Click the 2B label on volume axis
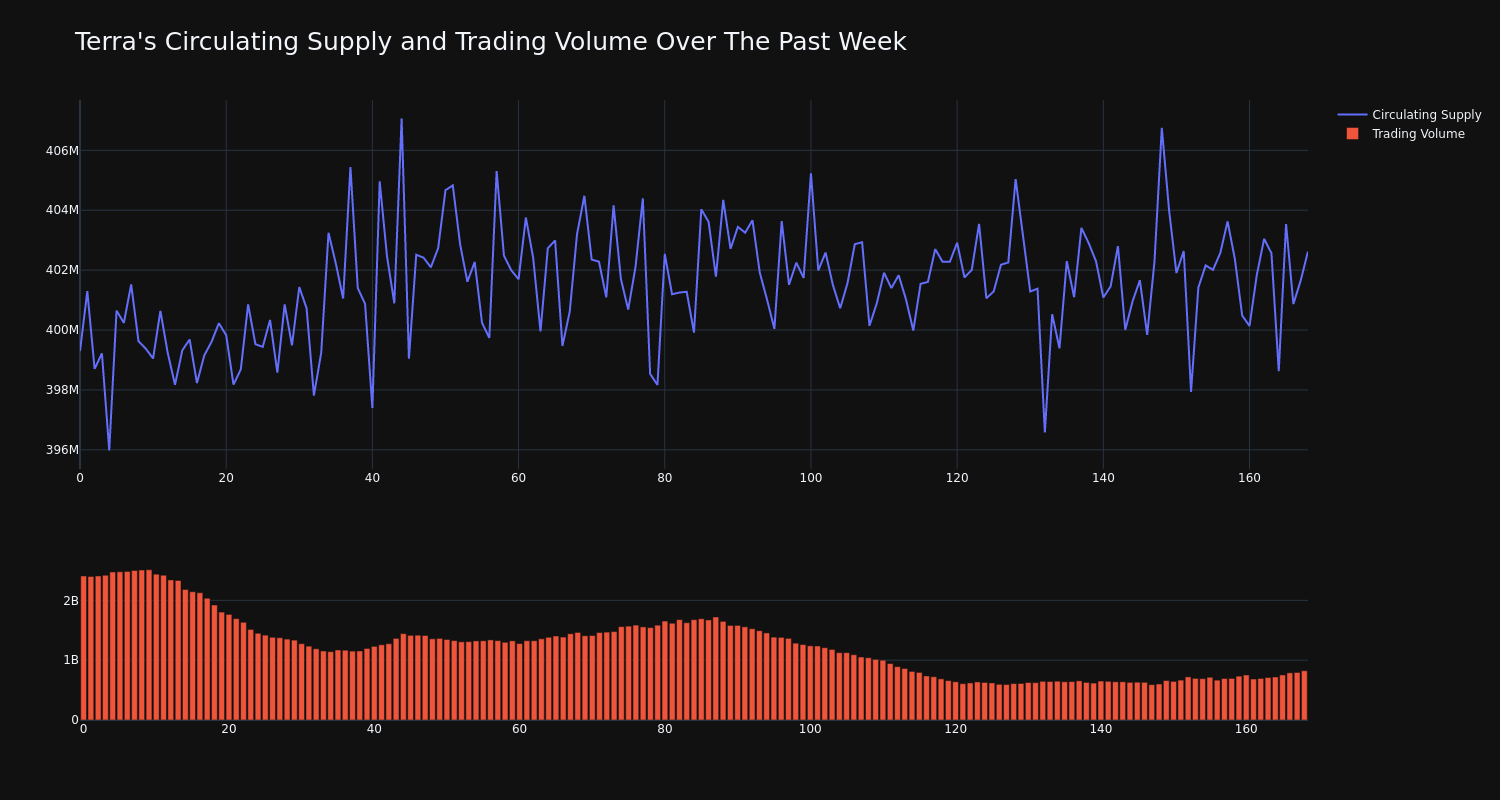Screen dimensions: 1500x800 click(x=71, y=601)
